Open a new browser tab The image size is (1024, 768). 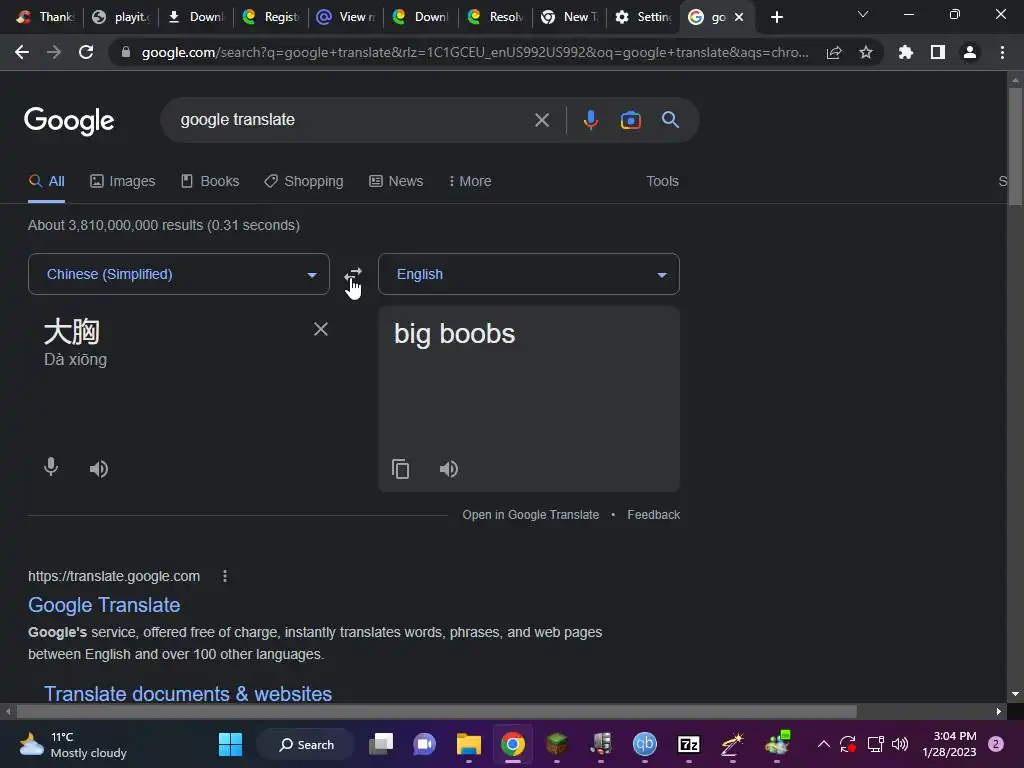coord(776,18)
